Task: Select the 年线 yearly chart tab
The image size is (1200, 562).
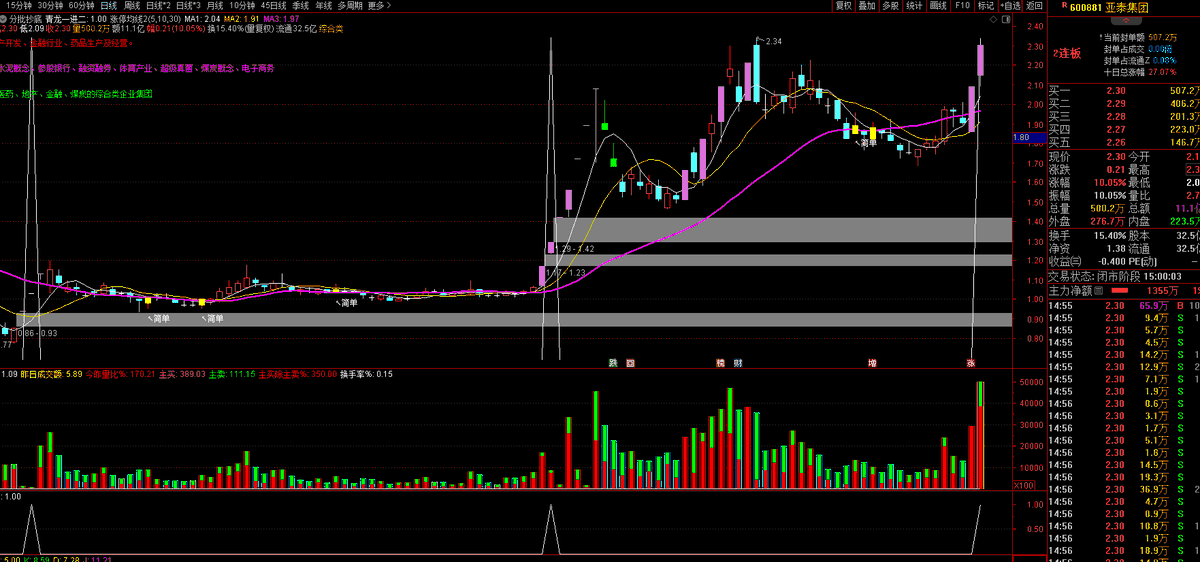Action: 323,5
